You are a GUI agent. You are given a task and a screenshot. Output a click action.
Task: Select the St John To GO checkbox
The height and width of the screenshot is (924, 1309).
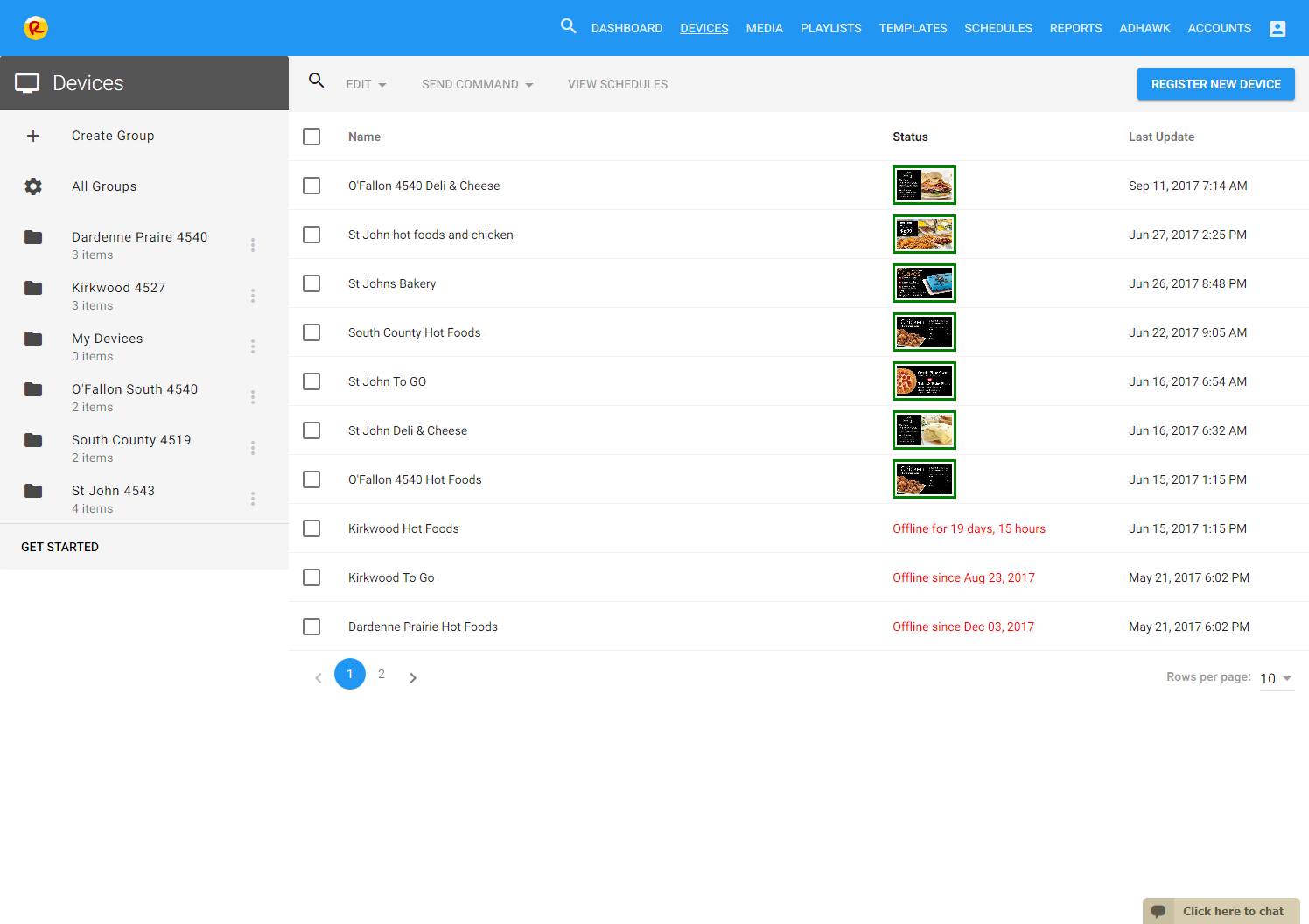(311, 381)
